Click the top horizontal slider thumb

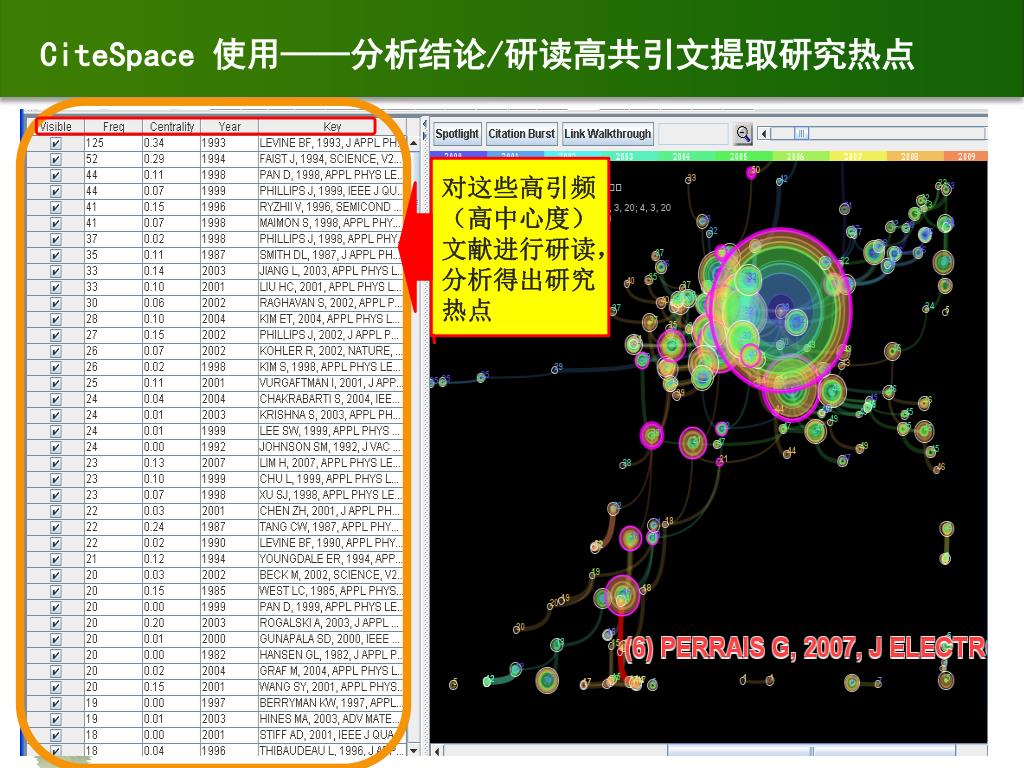click(801, 133)
